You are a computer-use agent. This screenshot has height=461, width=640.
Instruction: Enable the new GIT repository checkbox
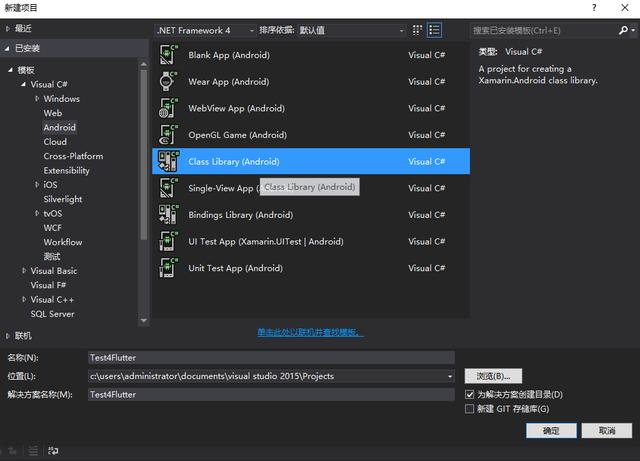[x=469, y=409]
